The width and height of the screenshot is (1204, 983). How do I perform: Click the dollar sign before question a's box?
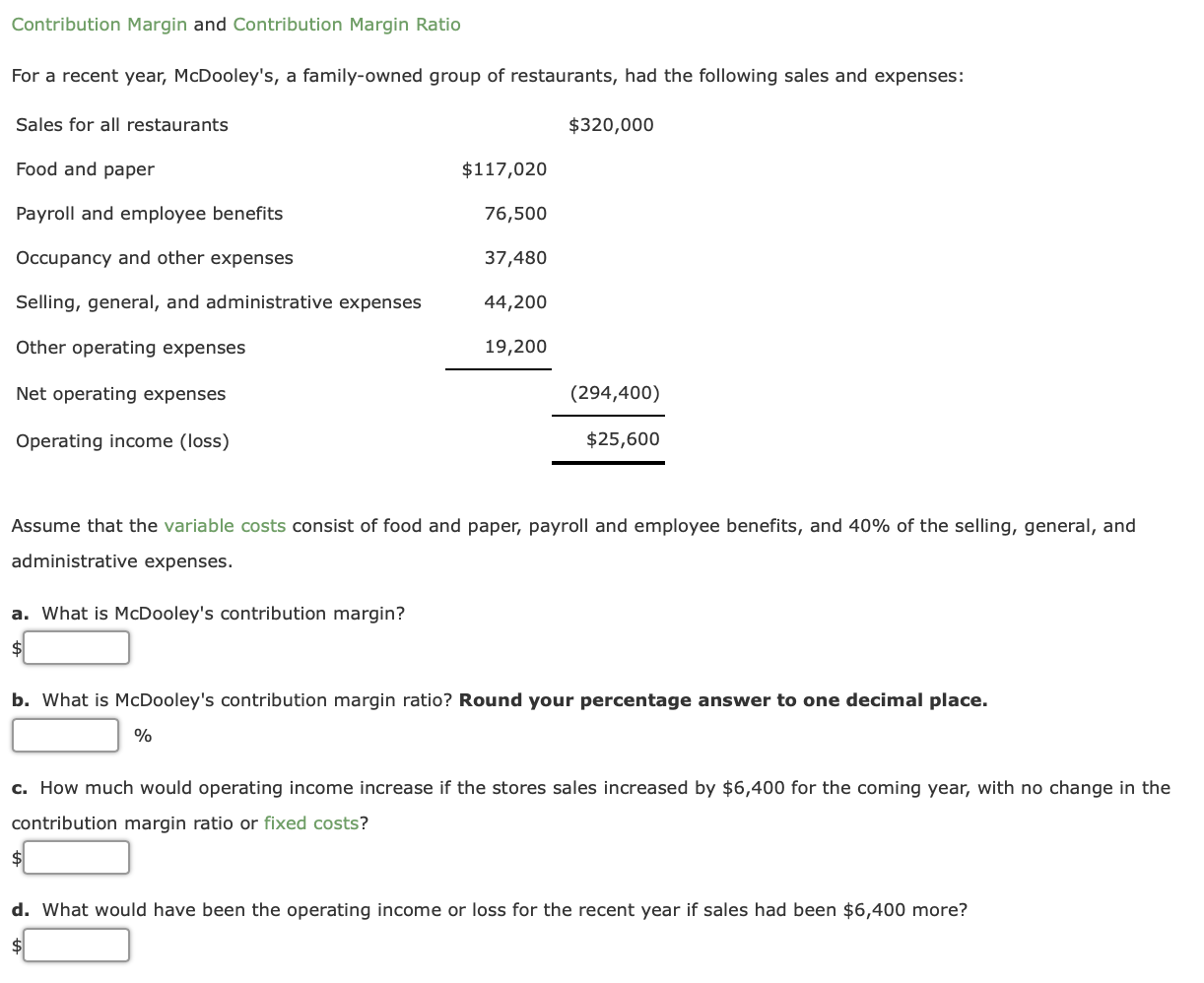[x=15, y=647]
